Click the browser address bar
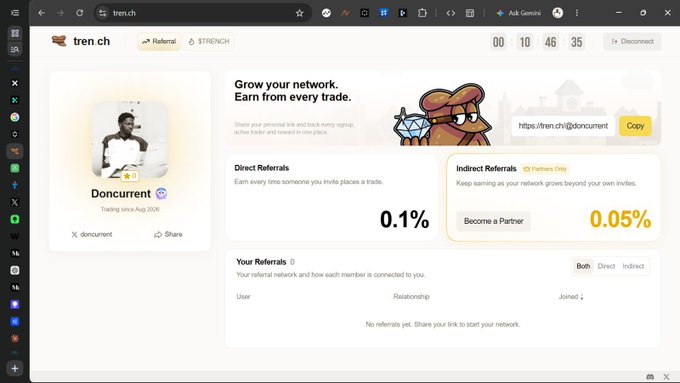The image size is (680, 383). (x=202, y=13)
